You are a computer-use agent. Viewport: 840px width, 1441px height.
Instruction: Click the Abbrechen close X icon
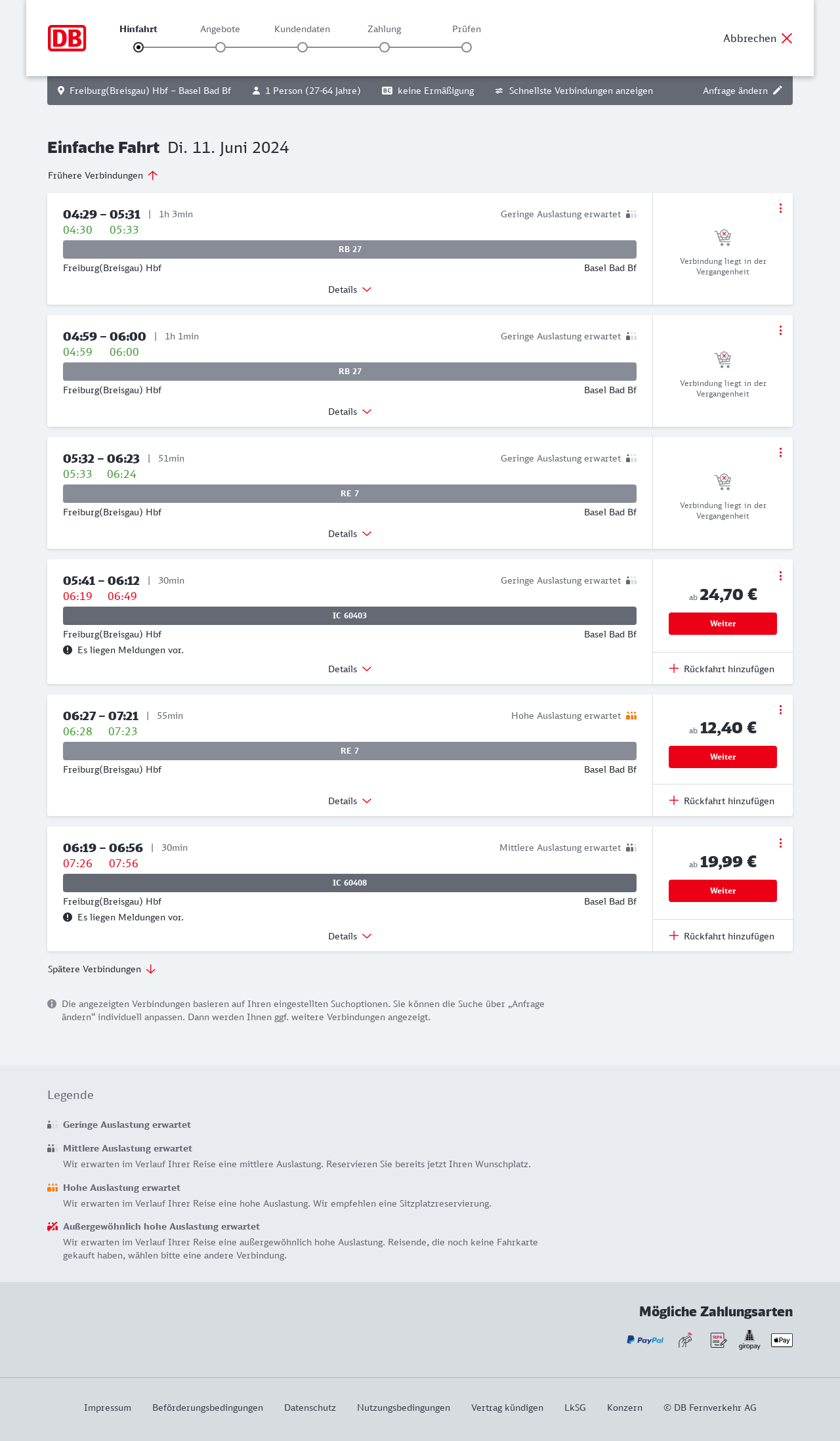(x=787, y=38)
